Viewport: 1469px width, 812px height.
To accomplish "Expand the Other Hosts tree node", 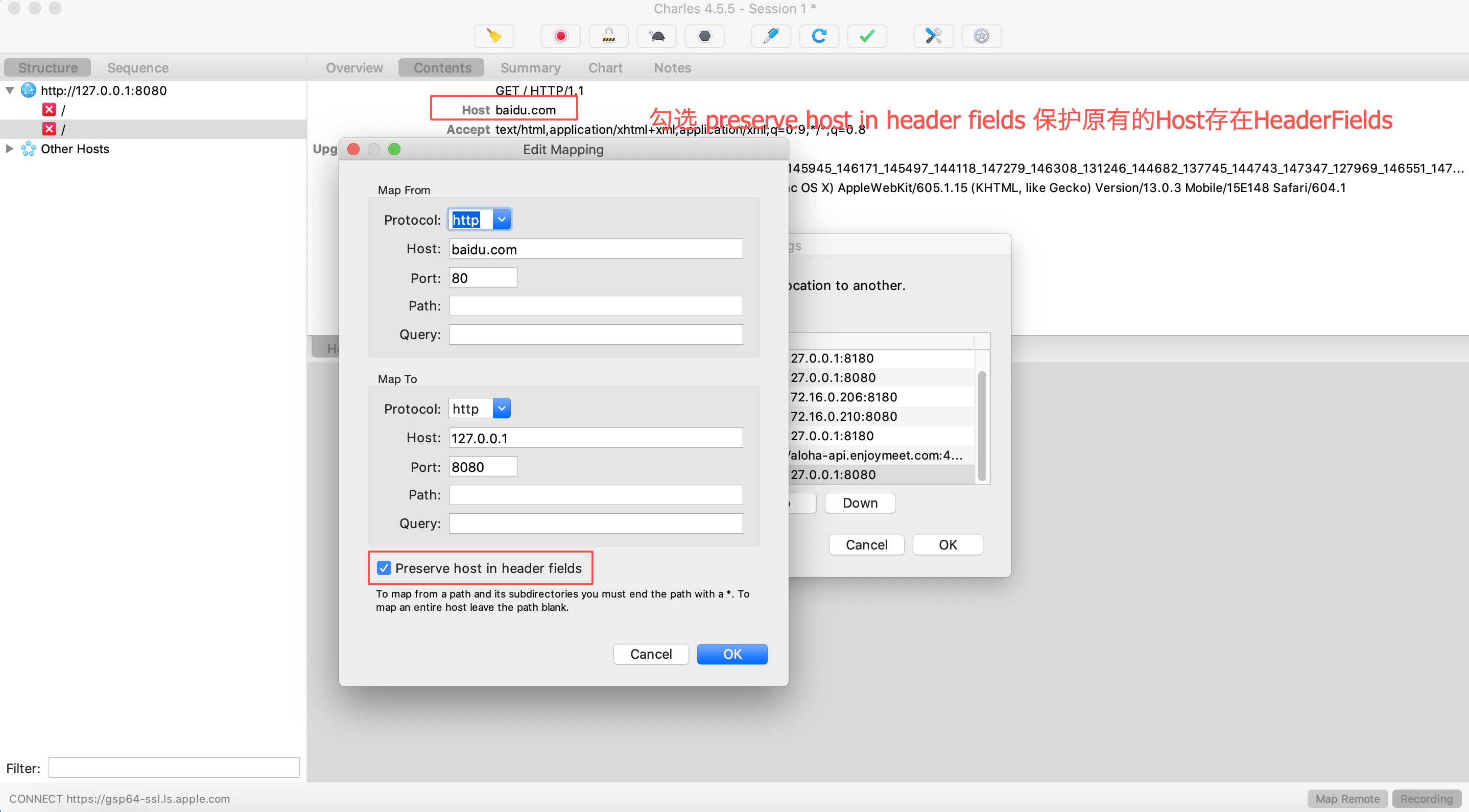I will coord(10,149).
